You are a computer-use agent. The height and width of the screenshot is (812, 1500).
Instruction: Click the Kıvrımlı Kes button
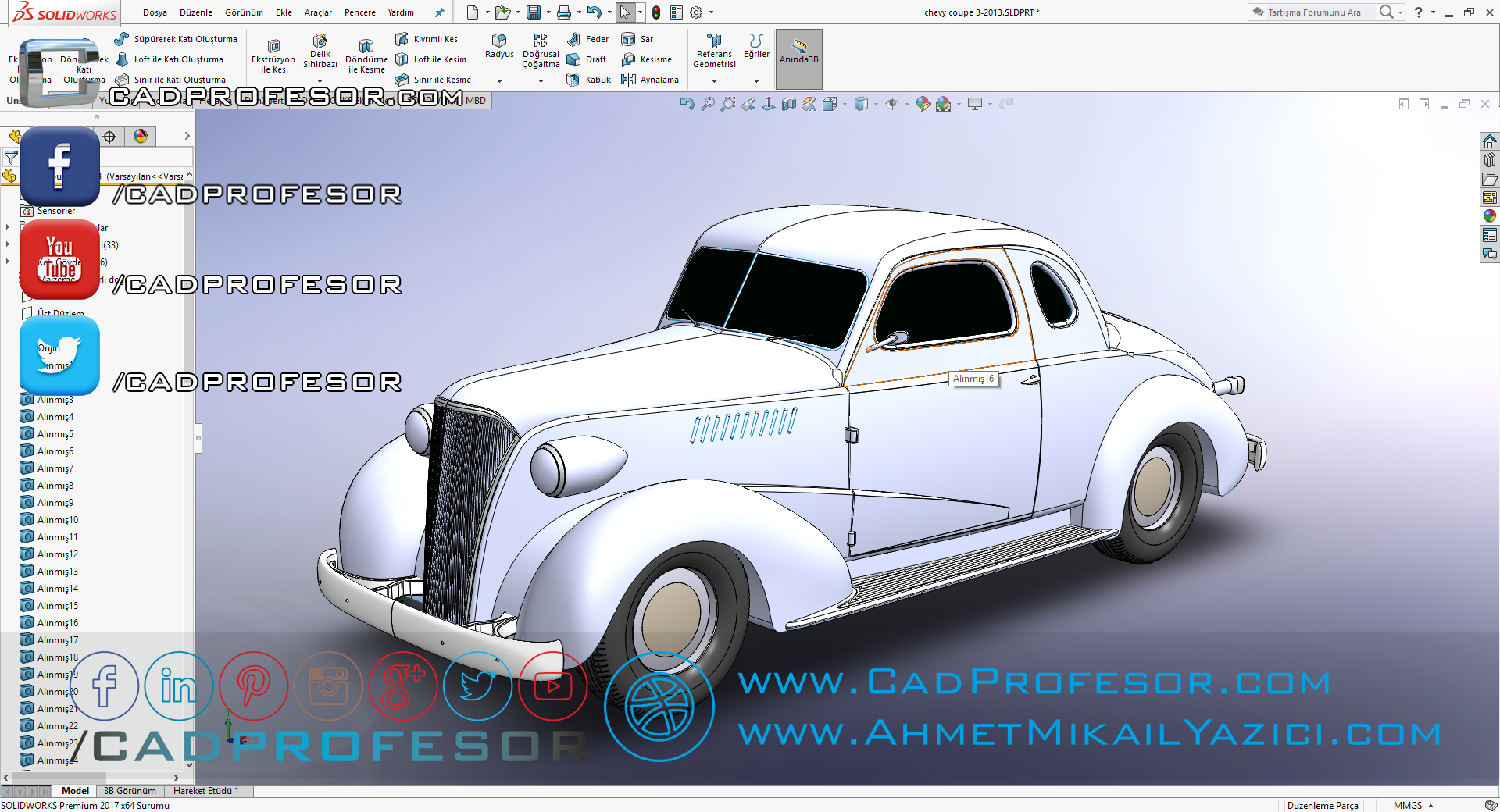427,39
